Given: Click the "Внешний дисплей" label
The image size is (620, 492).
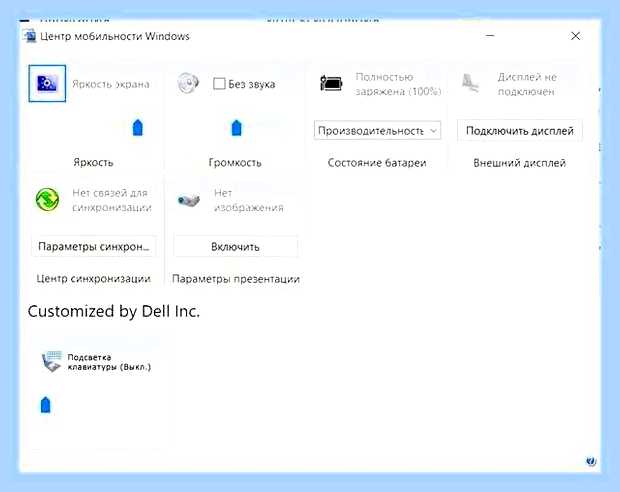Looking at the screenshot, I should point(520,163).
